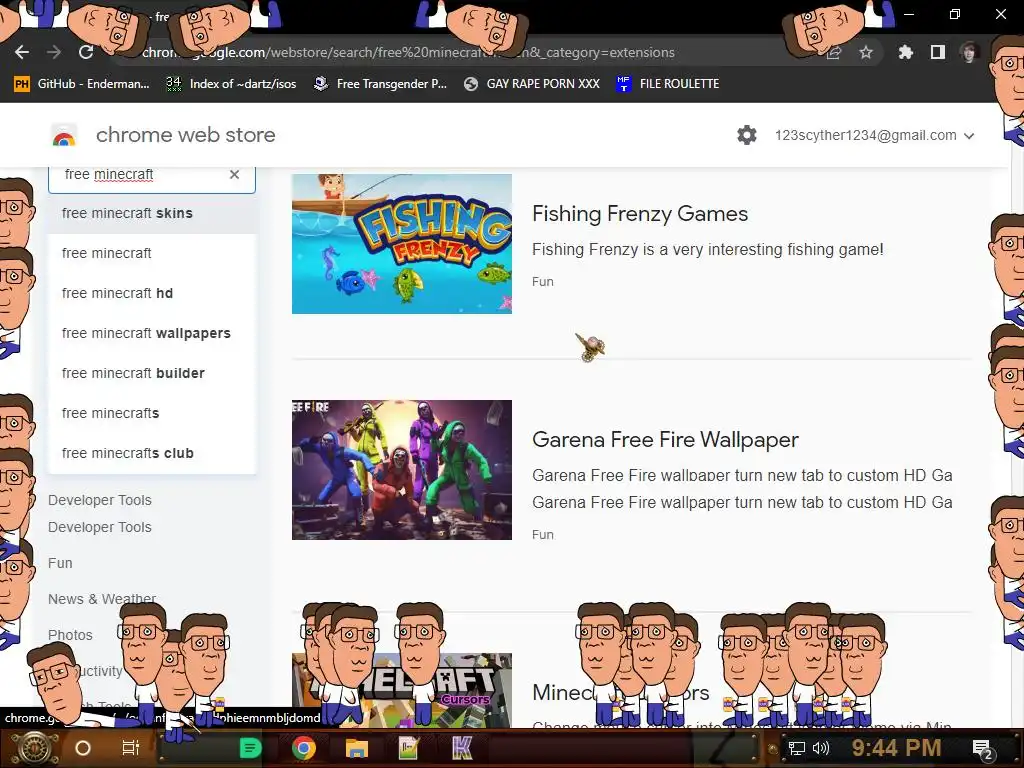Bookmark this page with the star icon
This screenshot has width=1024, height=768.
click(x=866, y=52)
